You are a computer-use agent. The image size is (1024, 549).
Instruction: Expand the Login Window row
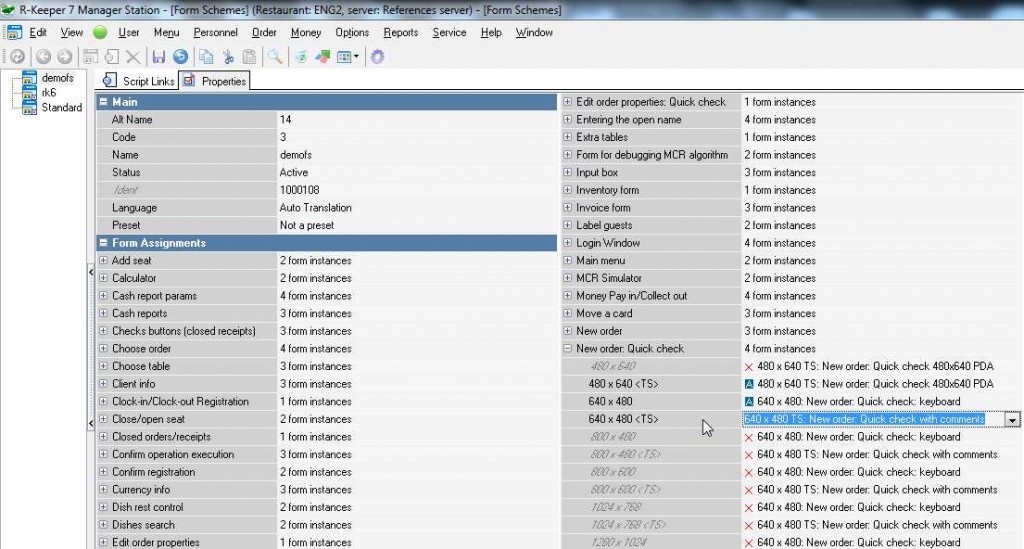pos(568,243)
